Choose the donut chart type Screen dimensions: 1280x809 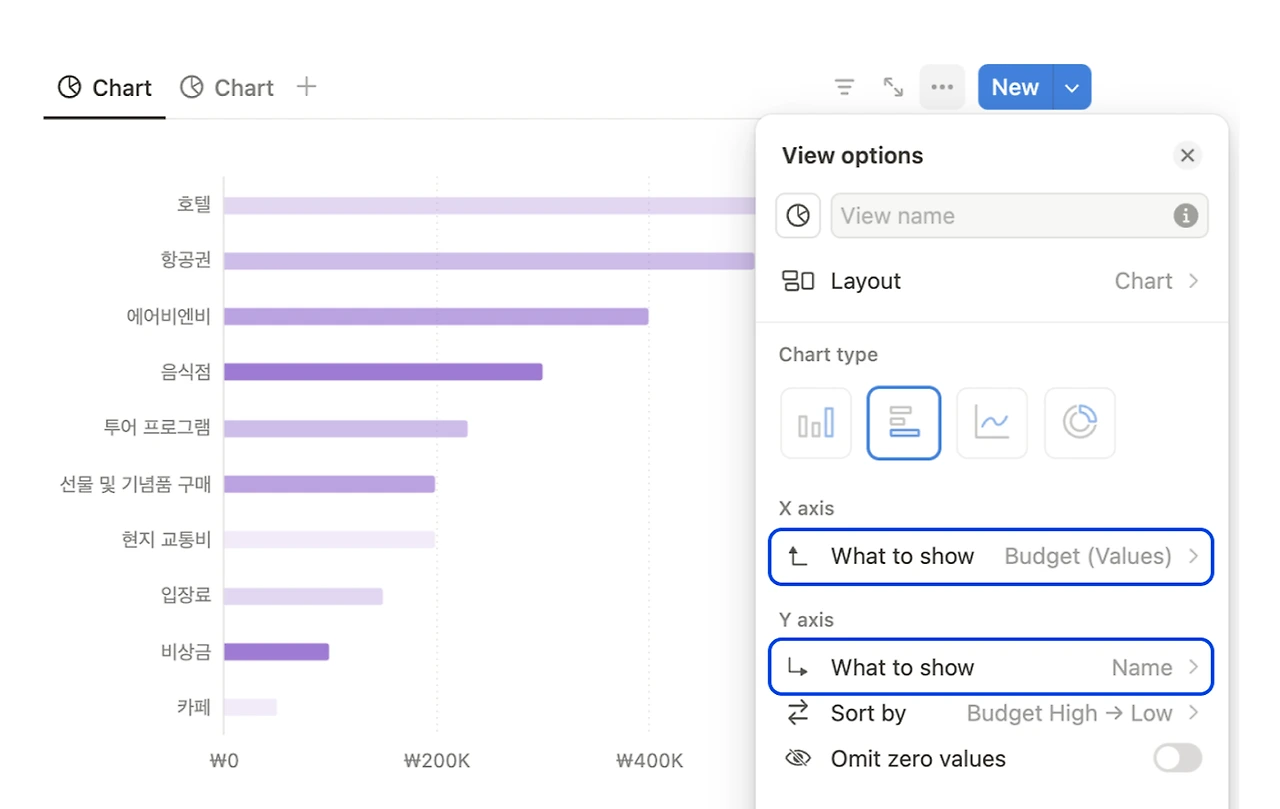point(1079,423)
